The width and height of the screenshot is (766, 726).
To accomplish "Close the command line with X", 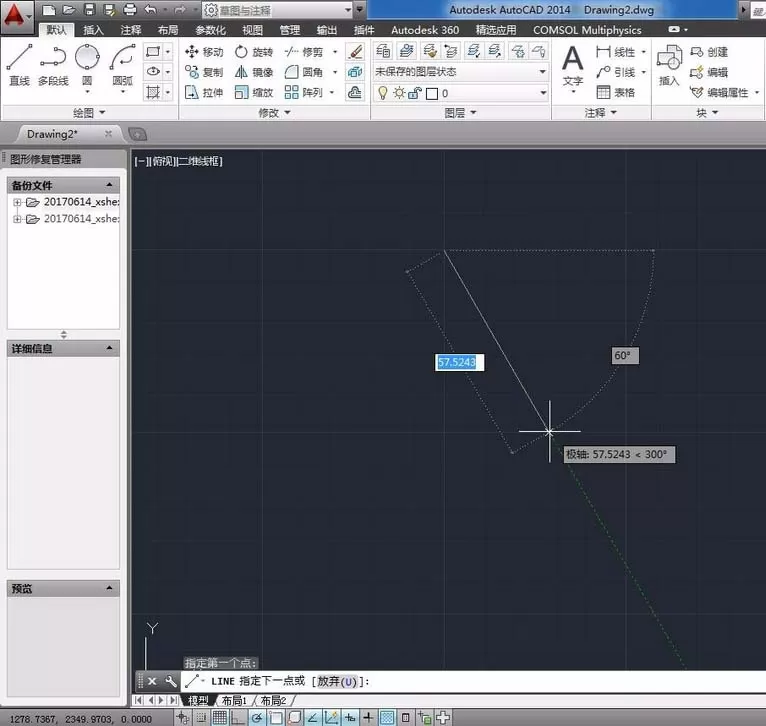I will pos(152,681).
